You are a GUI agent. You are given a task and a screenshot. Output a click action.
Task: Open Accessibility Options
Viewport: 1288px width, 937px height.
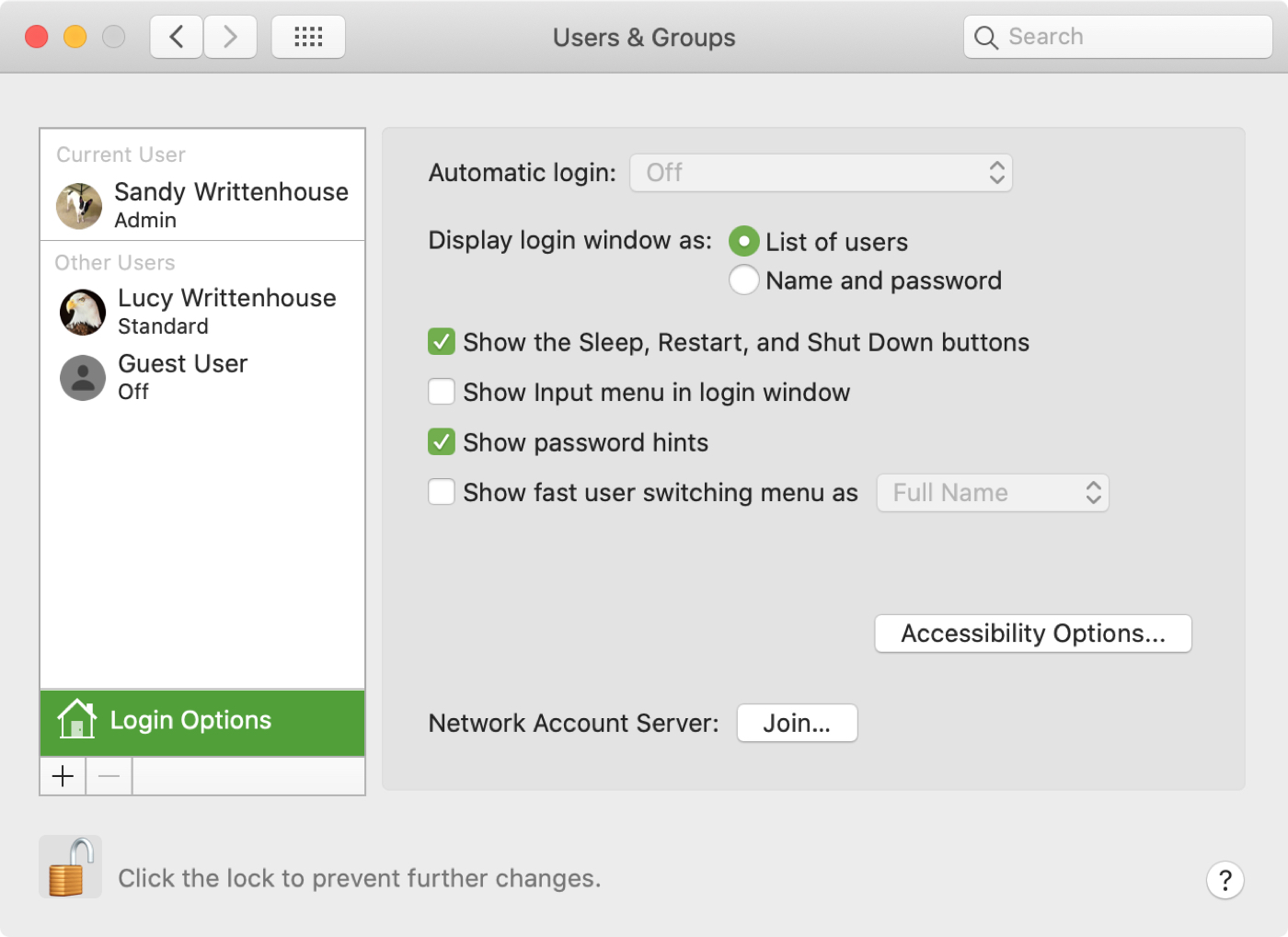coord(1031,633)
